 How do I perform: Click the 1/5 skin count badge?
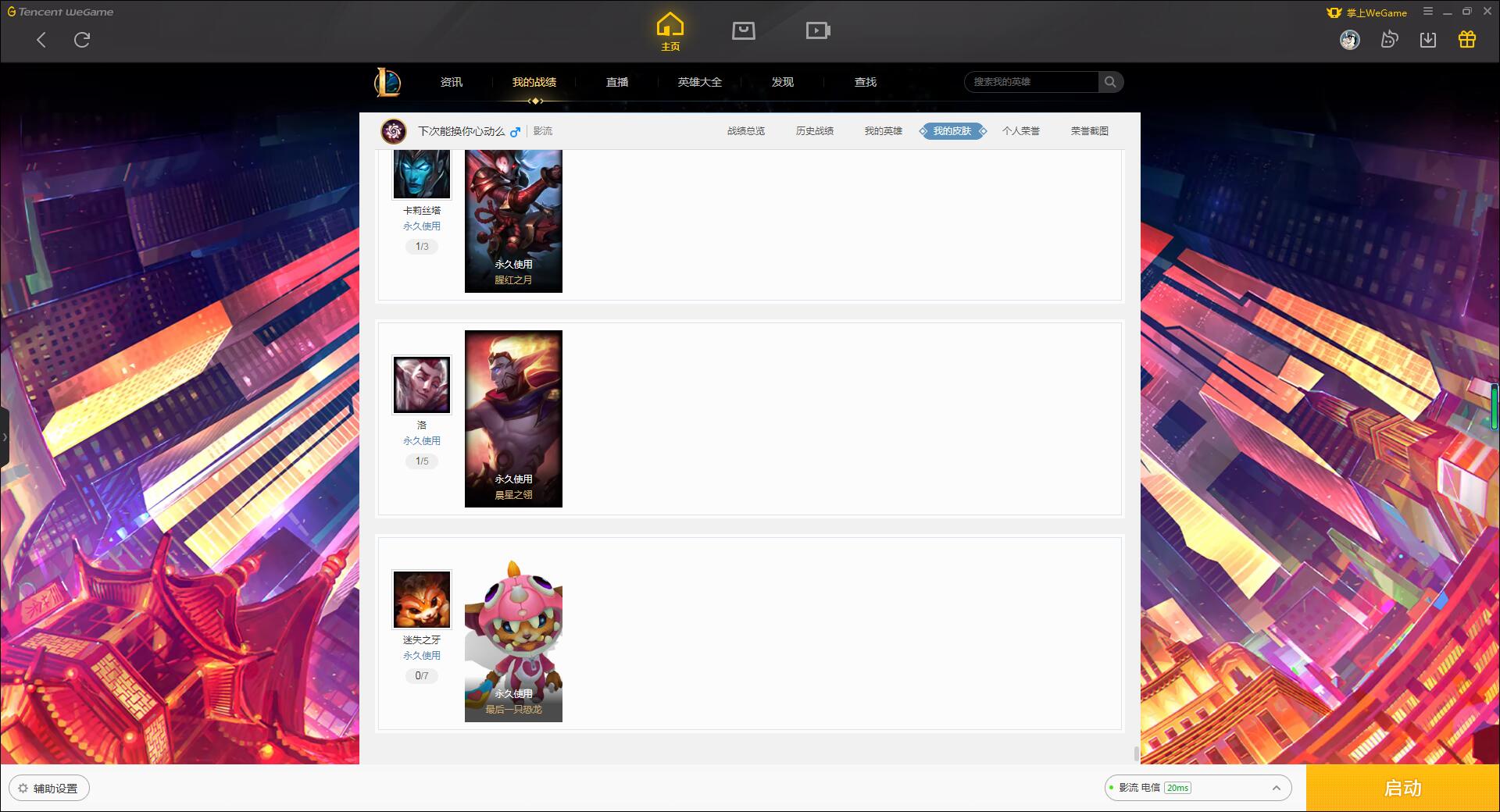[422, 461]
